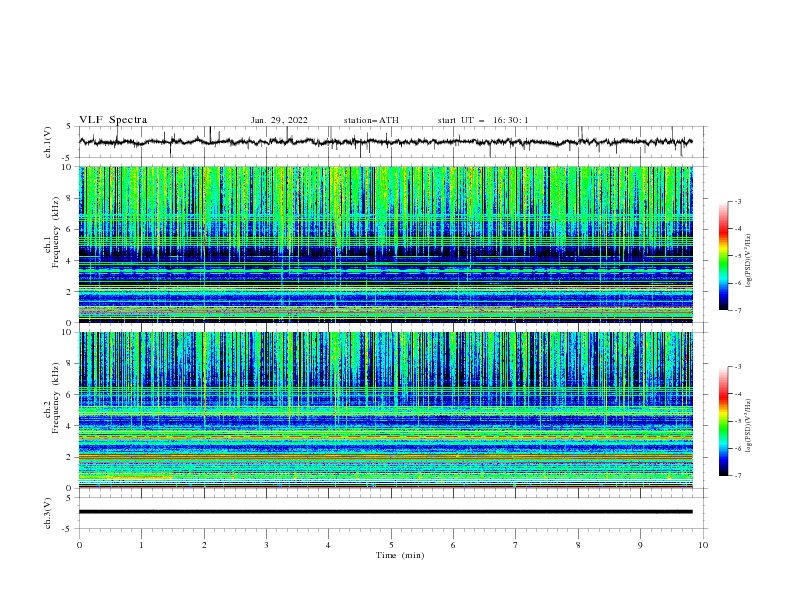Click time-axis tick label "8"
Screen dimensions: 792x612
pos(578,545)
